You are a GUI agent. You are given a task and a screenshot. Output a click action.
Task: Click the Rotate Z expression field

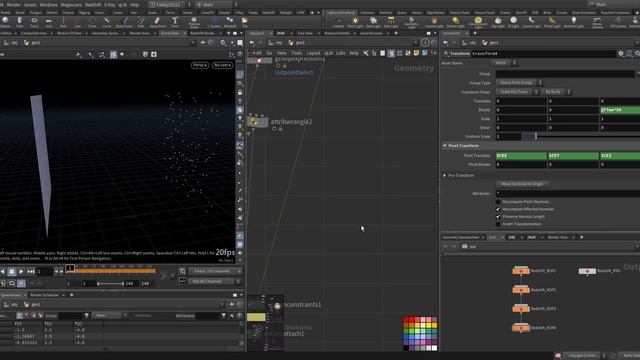620,110
